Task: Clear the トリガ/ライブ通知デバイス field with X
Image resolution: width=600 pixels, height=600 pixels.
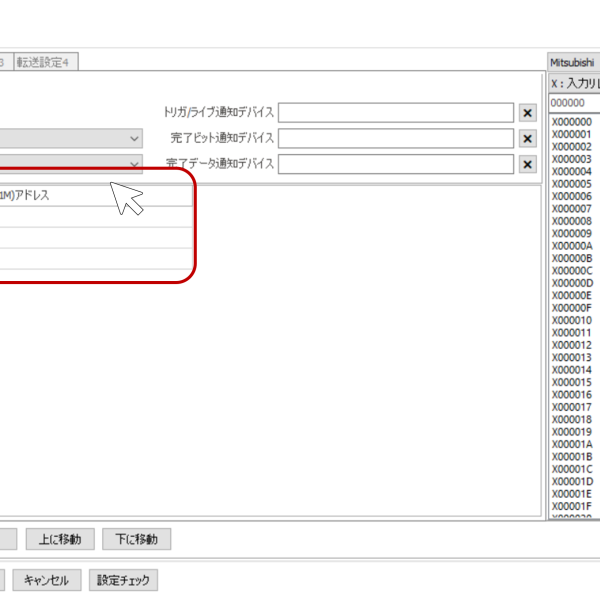Action: point(528,113)
